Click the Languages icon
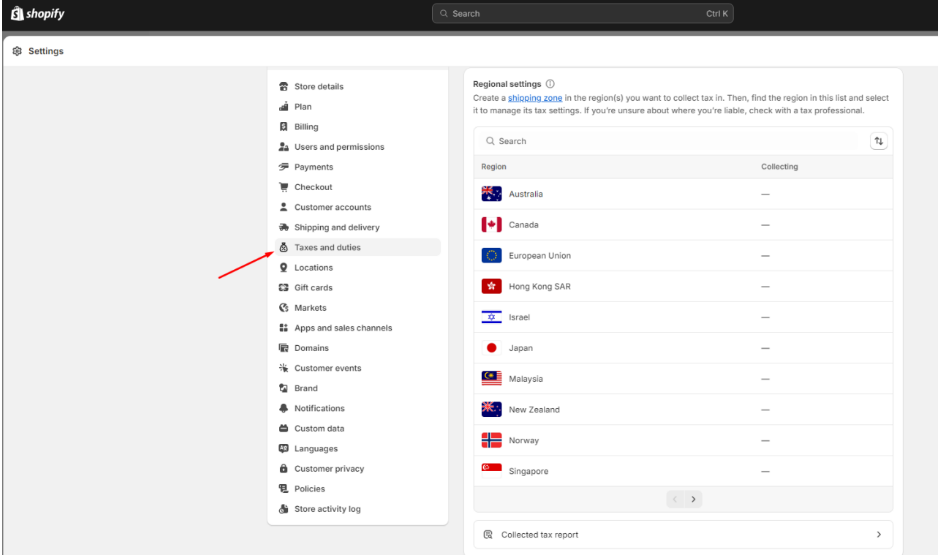 coord(284,449)
